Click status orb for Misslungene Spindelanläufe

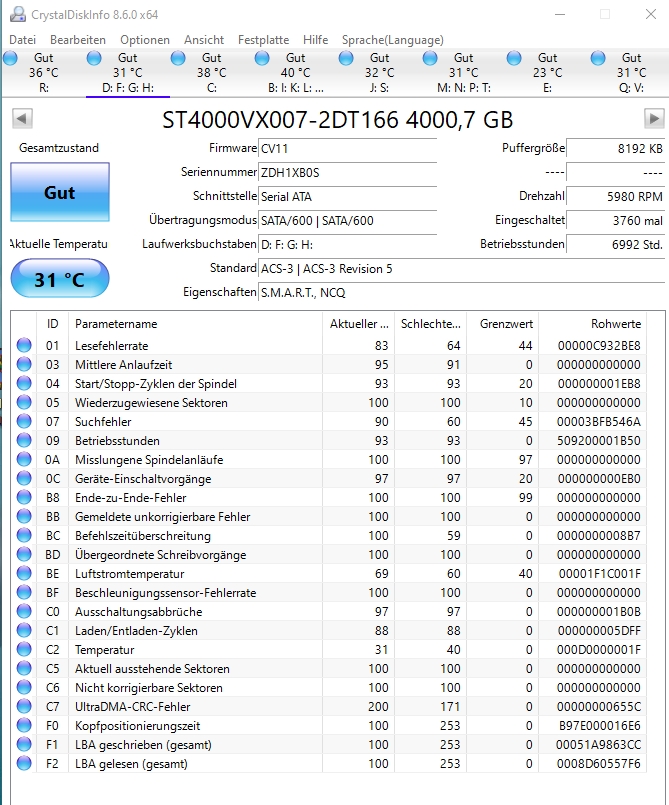click(24, 459)
